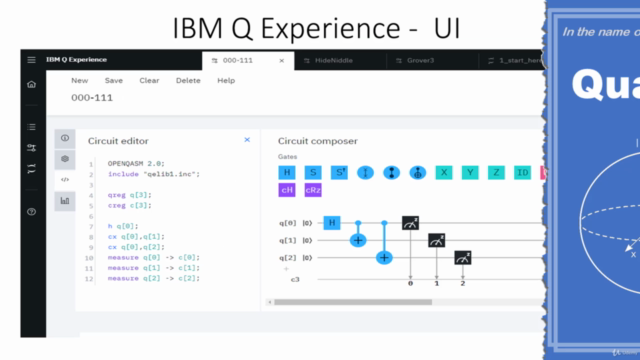The image size is (640, 360).
Task: Select the S gate
Action: pos(313,172)
